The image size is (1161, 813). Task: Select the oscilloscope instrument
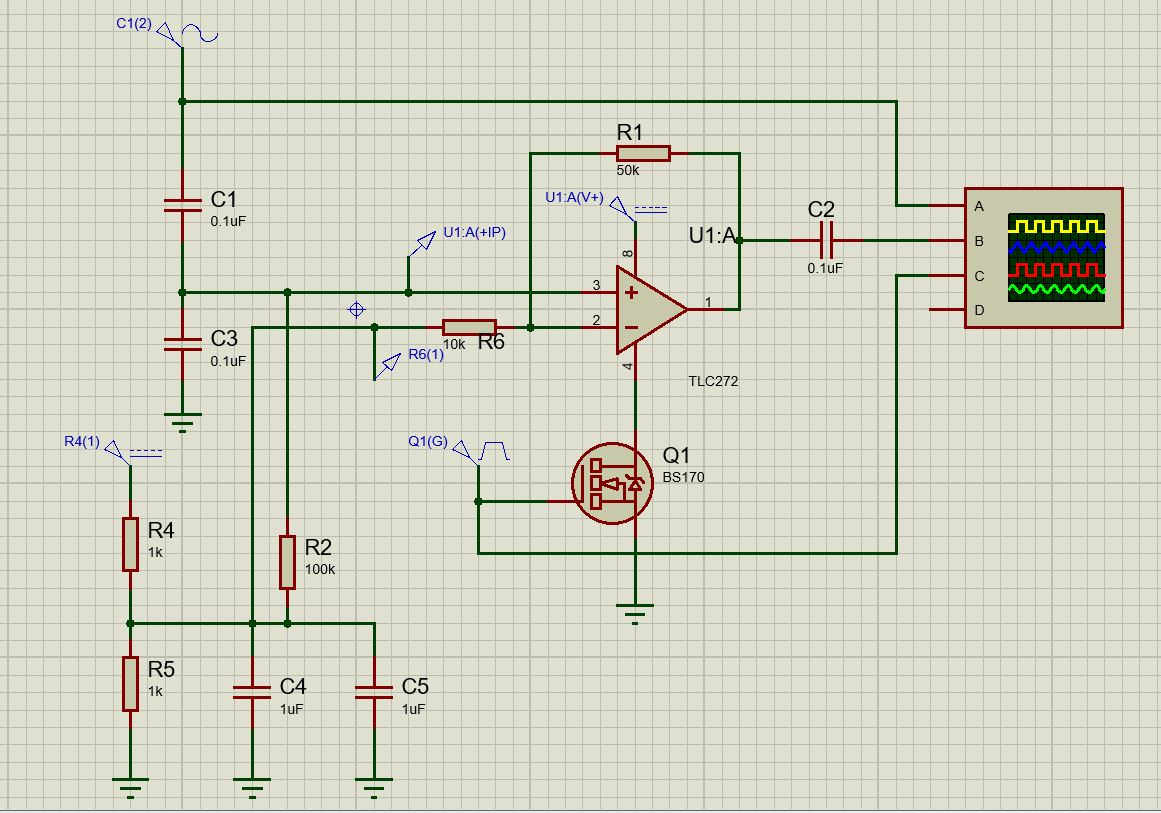(1043, 258)
